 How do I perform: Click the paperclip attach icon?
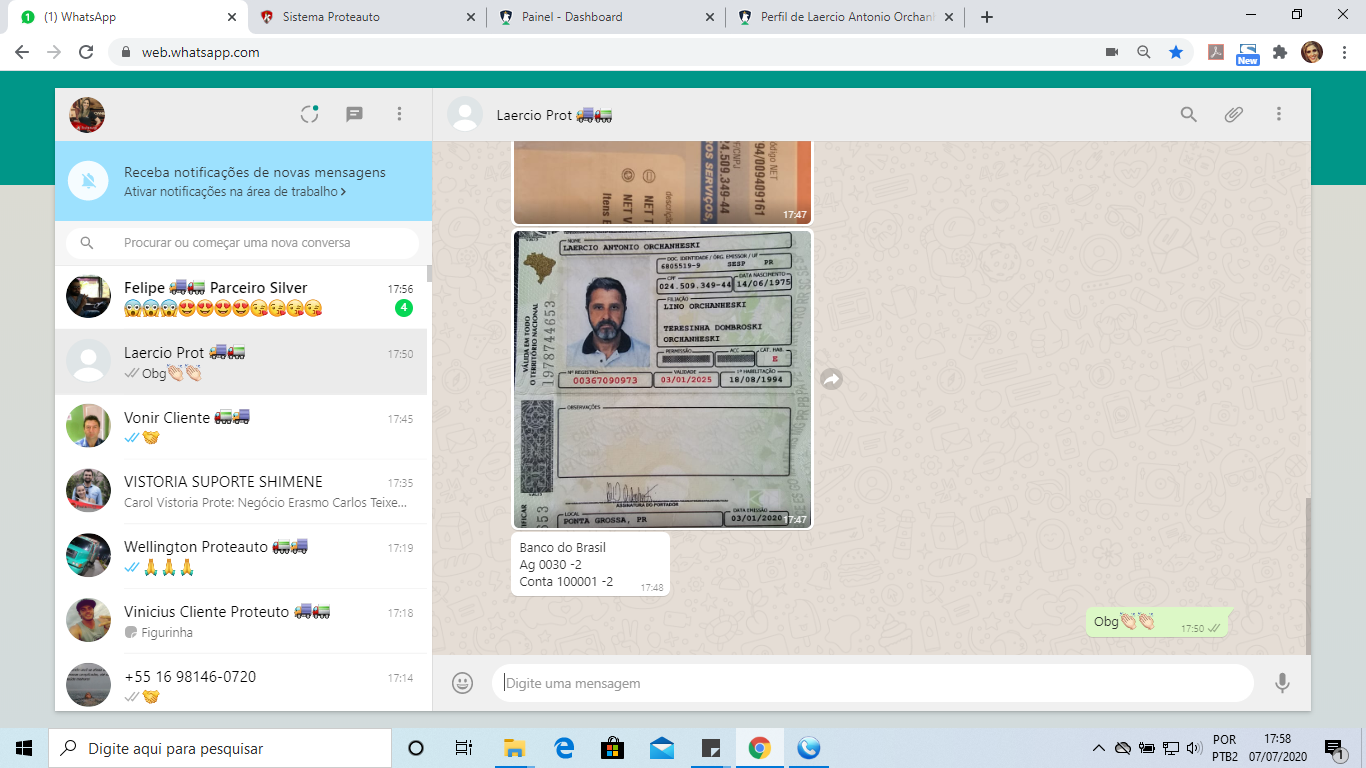[1233, 115]
